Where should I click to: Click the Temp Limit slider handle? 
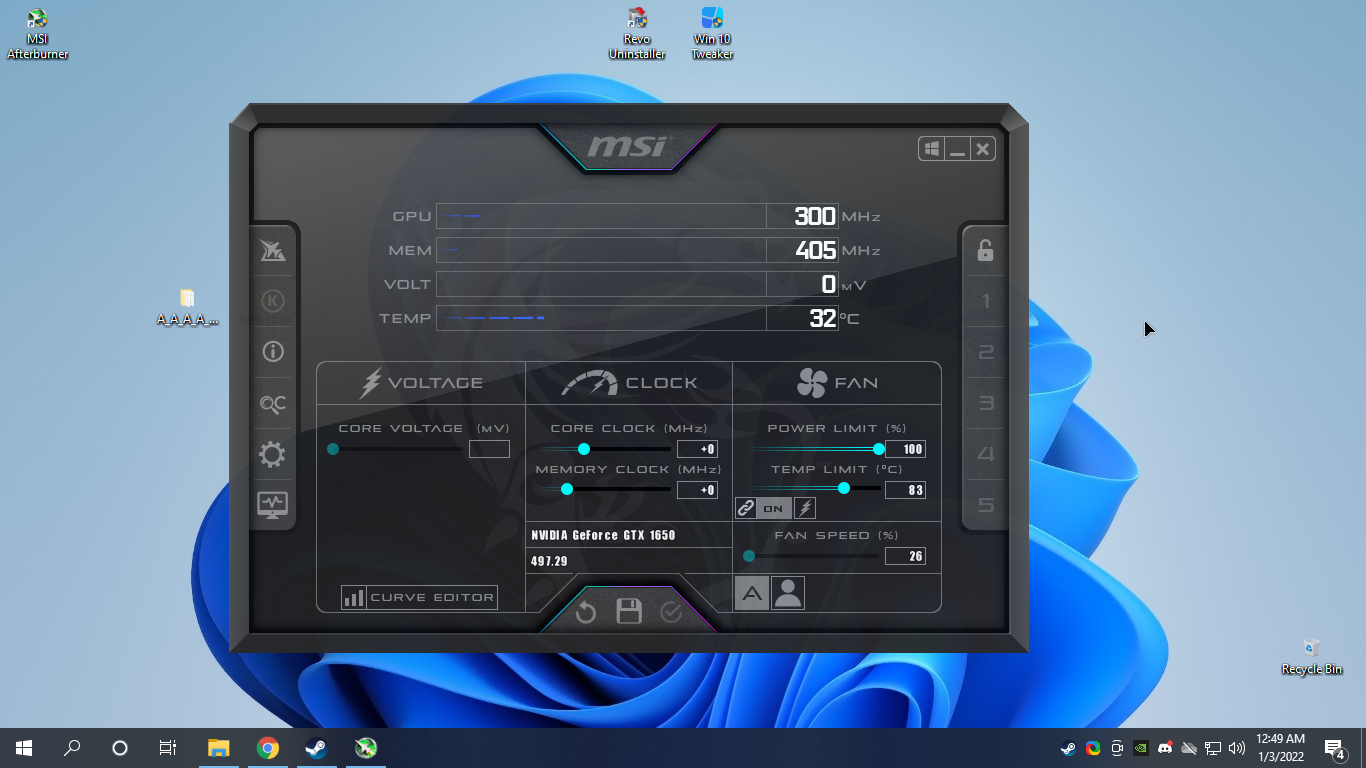[x=844, y=488]
